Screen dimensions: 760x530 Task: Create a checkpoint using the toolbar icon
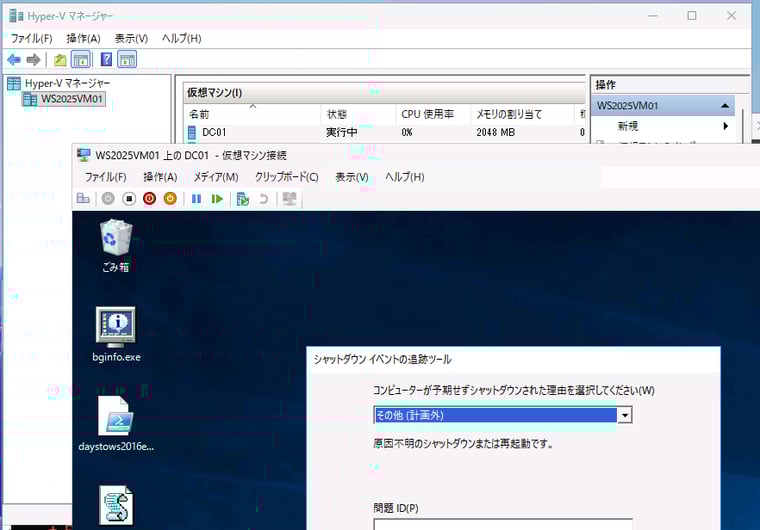click(243, 199)
